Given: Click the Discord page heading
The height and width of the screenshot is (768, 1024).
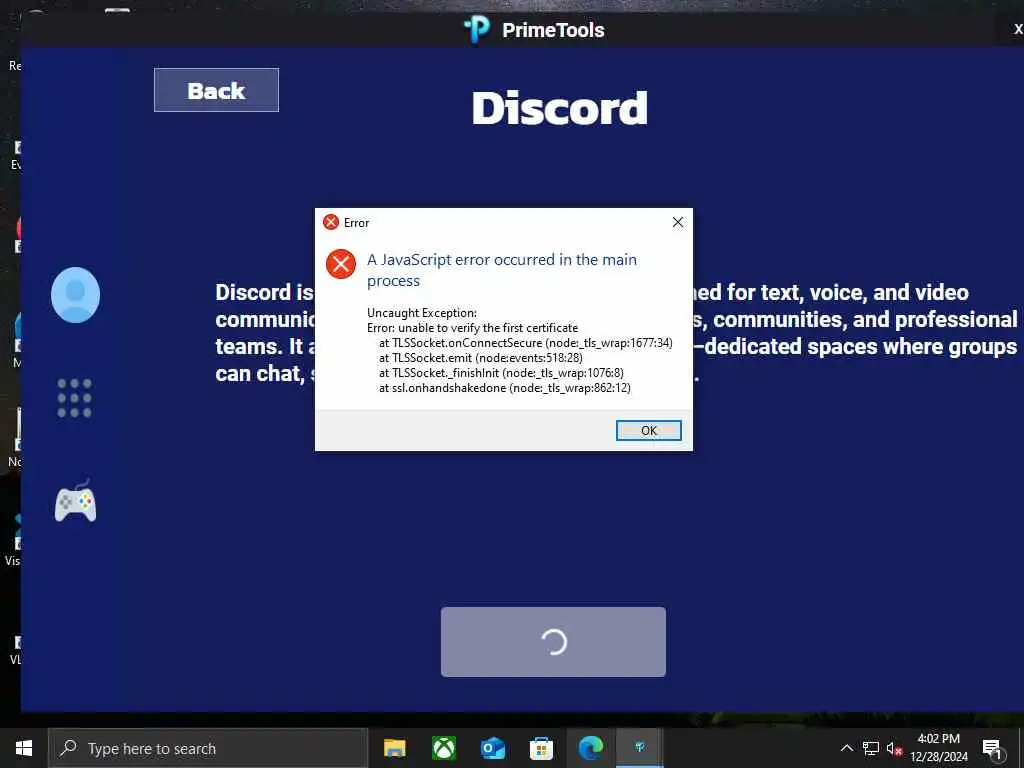Looking at the screenshot, I should click(560, 108).
